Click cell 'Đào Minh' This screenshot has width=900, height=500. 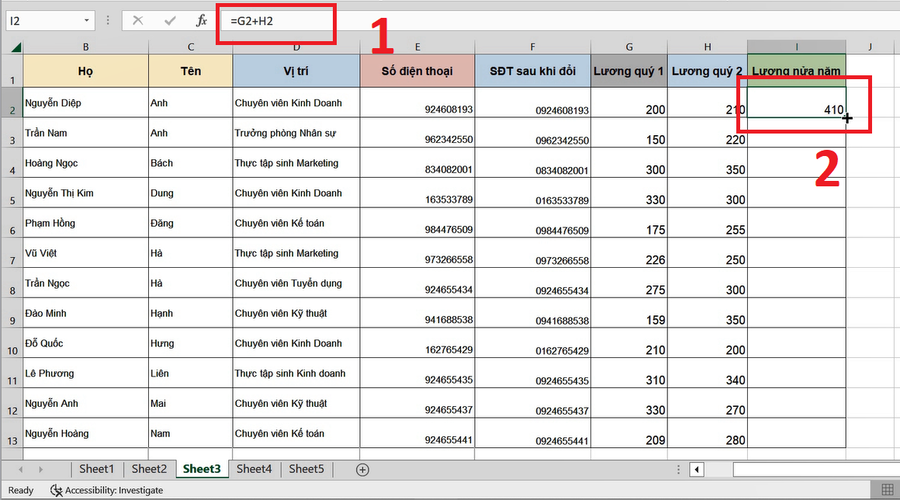(86, 313)
